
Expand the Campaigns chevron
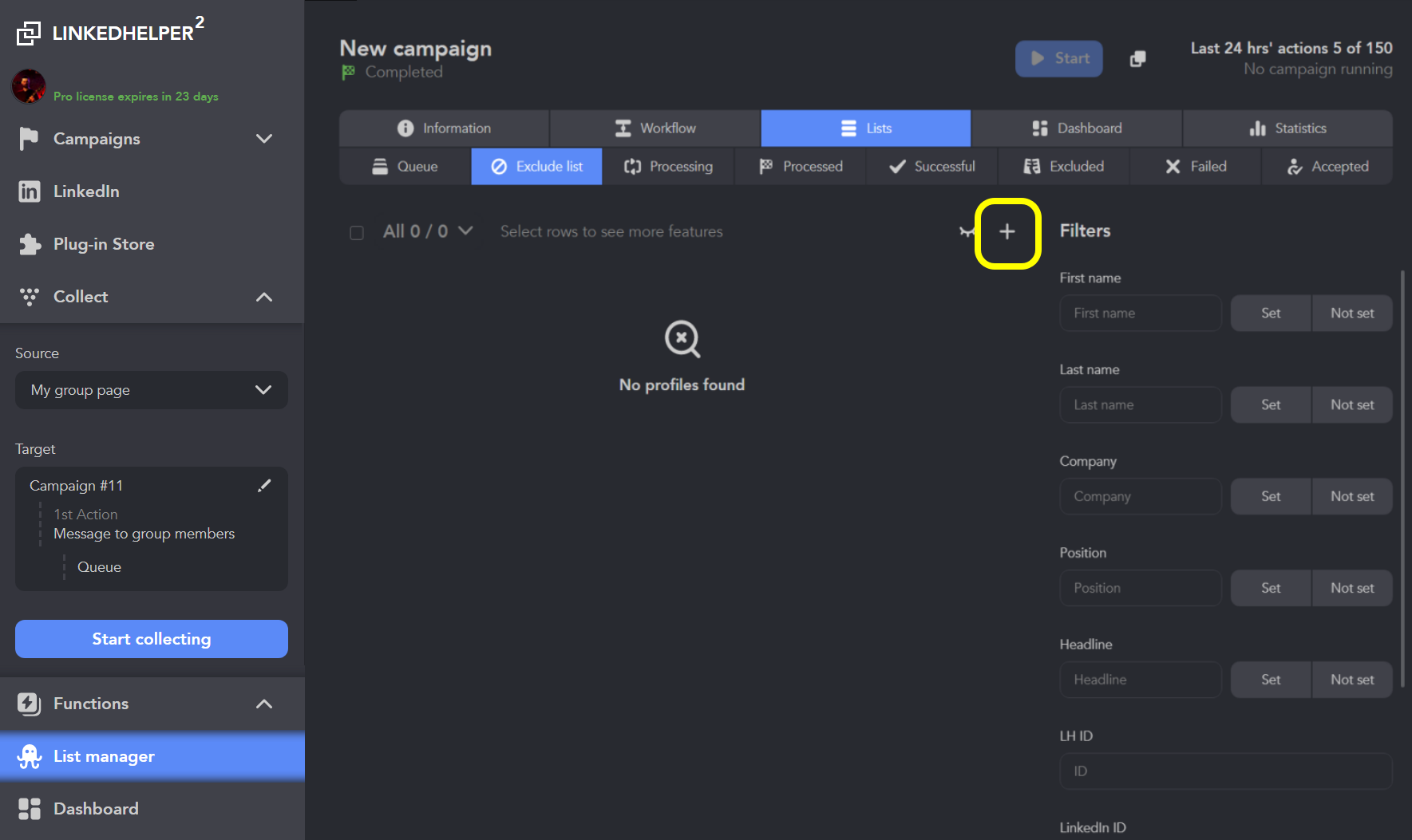point(264,139)
